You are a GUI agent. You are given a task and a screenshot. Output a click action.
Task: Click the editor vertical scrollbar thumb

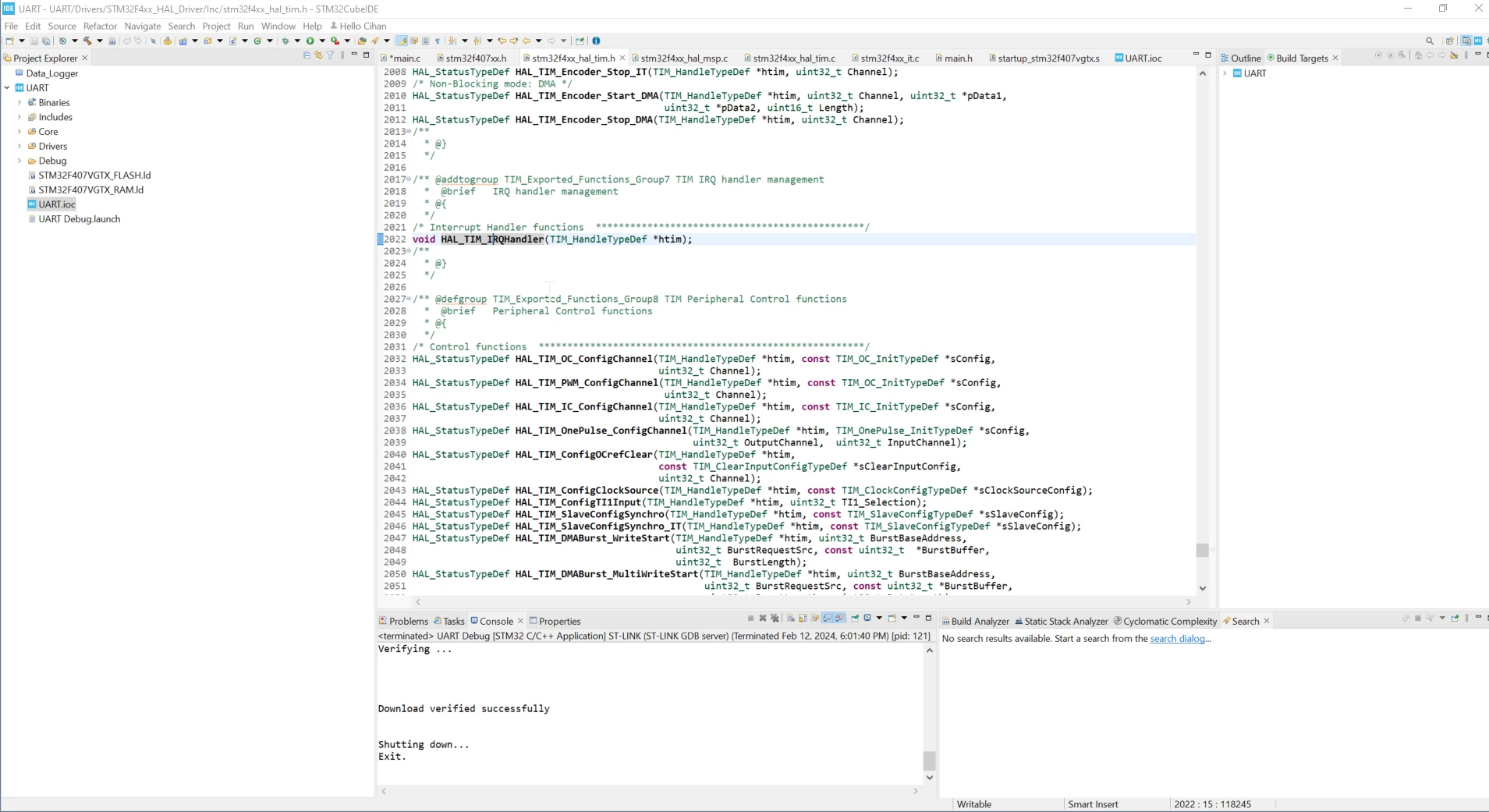coord(1202,550)
